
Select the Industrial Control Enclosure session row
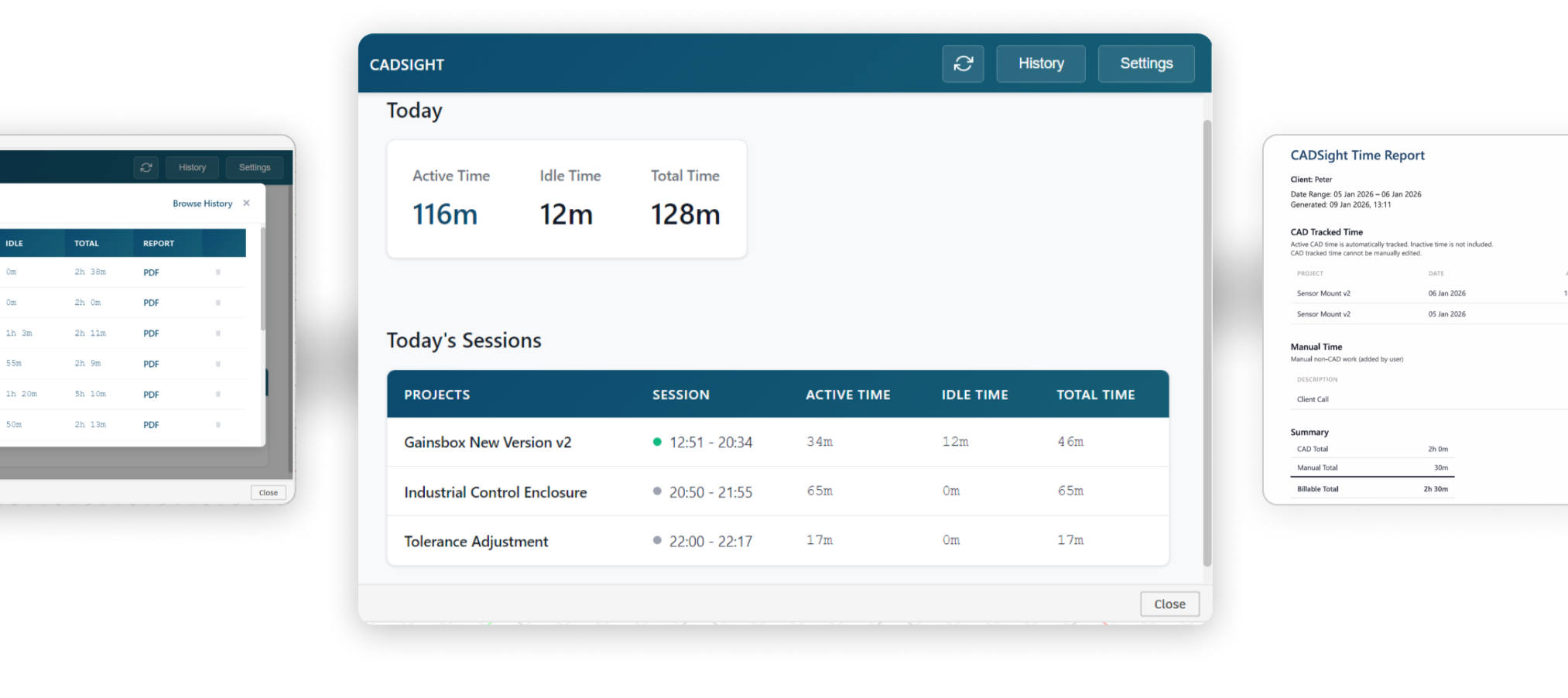[x=495, y=492]
